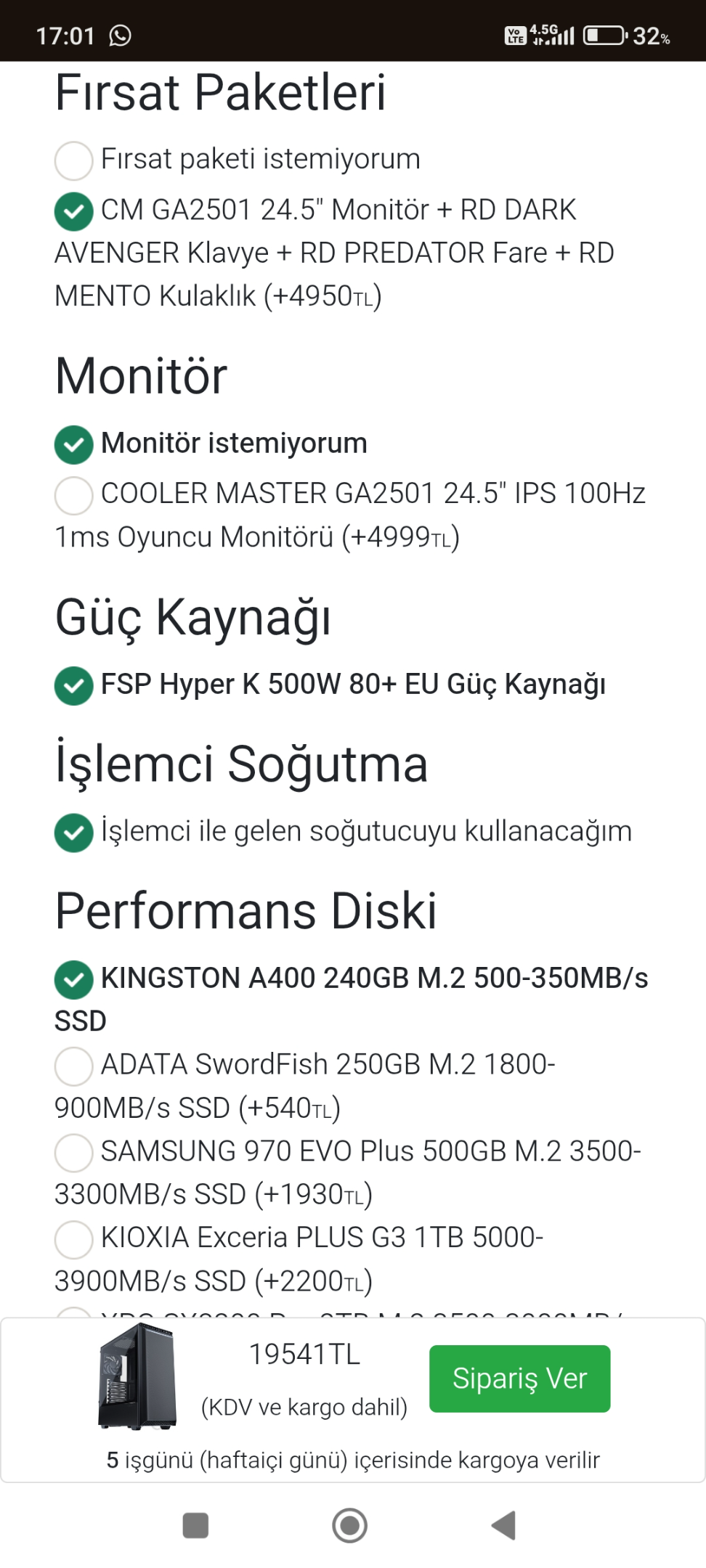Tap the 19541TL total price text
The height and width of the screenshot is (1568, 706).
[x=304, y=1354]
